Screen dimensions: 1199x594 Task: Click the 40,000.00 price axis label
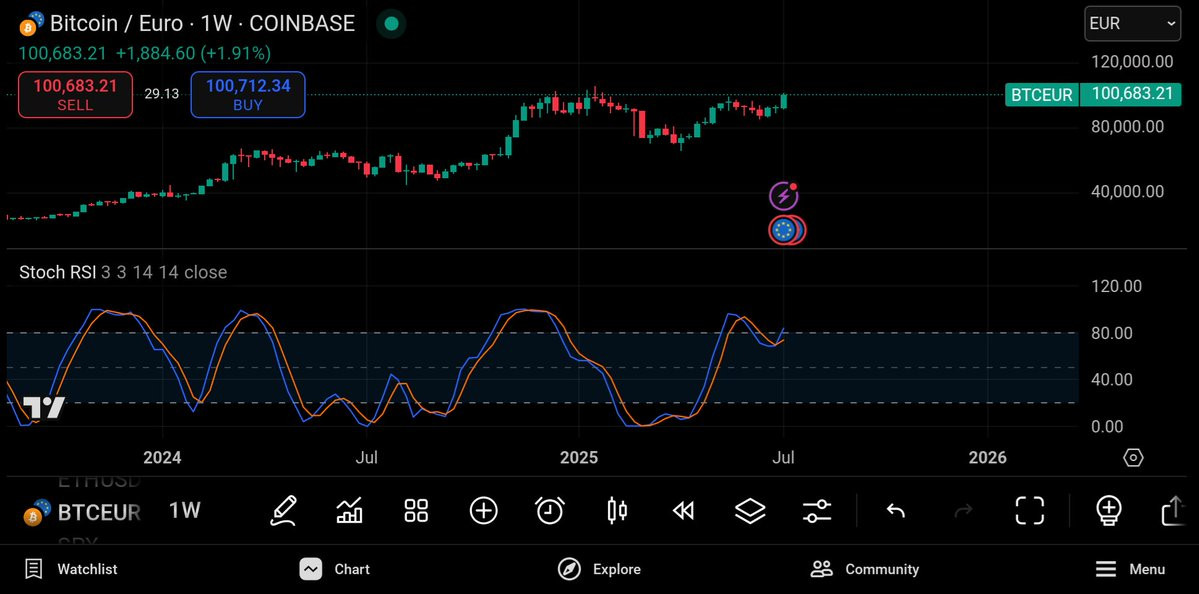[x=1127, y=191]
